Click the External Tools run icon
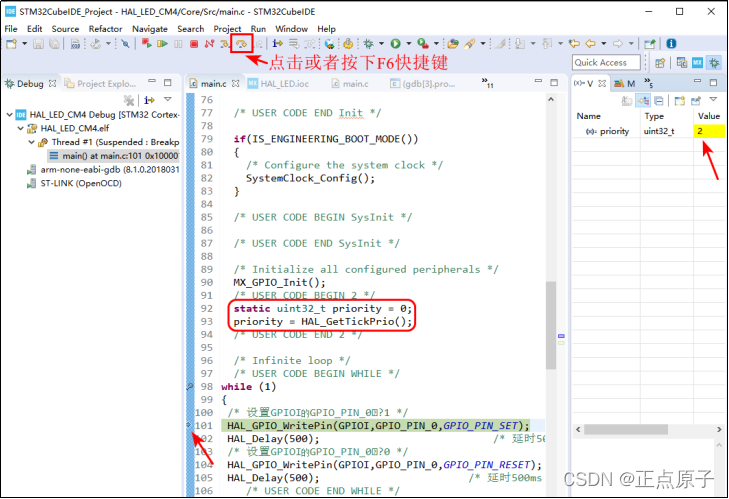The height and width of the screenshot is (499, 729). tap(423, 44)
